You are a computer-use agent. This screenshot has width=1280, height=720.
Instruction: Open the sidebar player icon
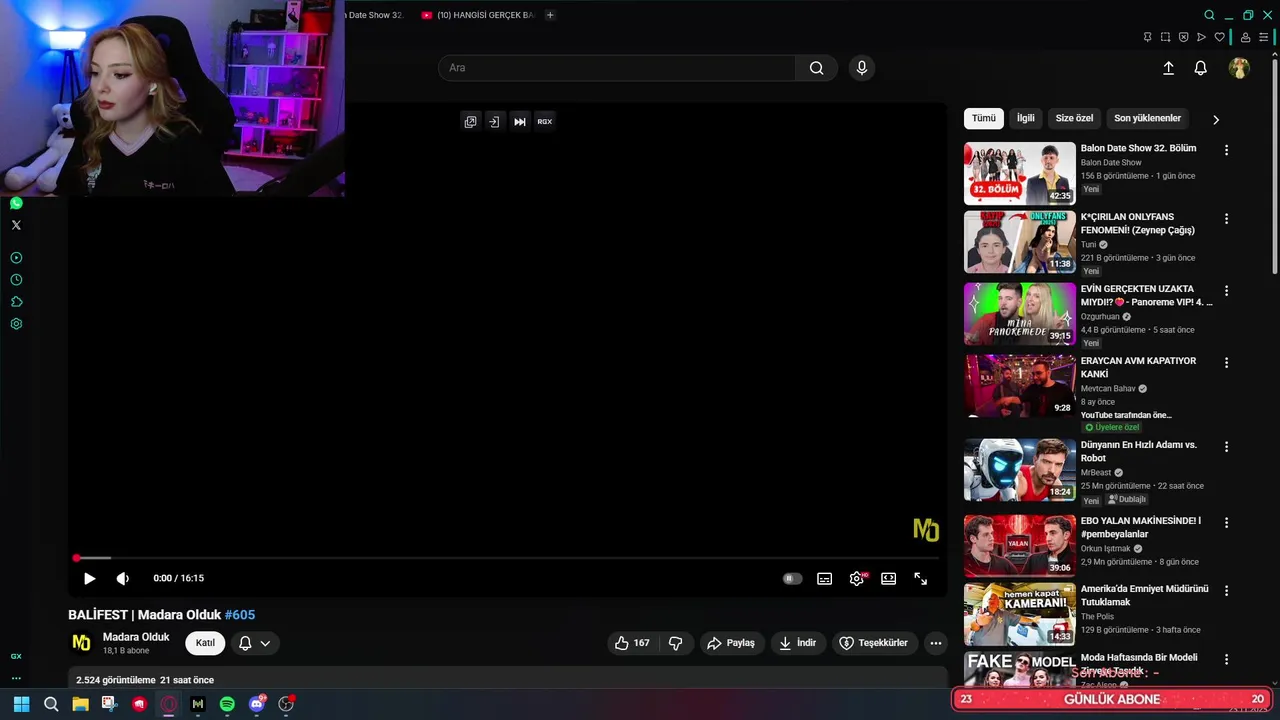click(x=16, y=258)
